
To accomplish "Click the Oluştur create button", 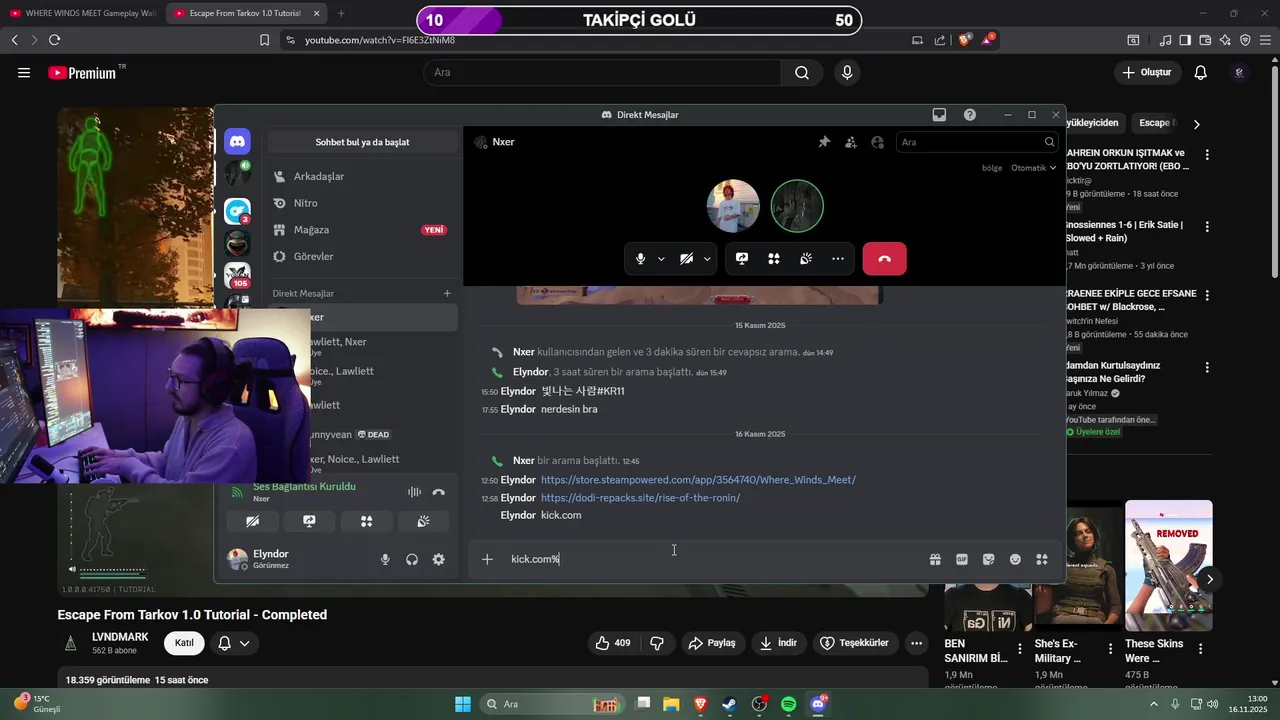I will tap(1147, 73).
